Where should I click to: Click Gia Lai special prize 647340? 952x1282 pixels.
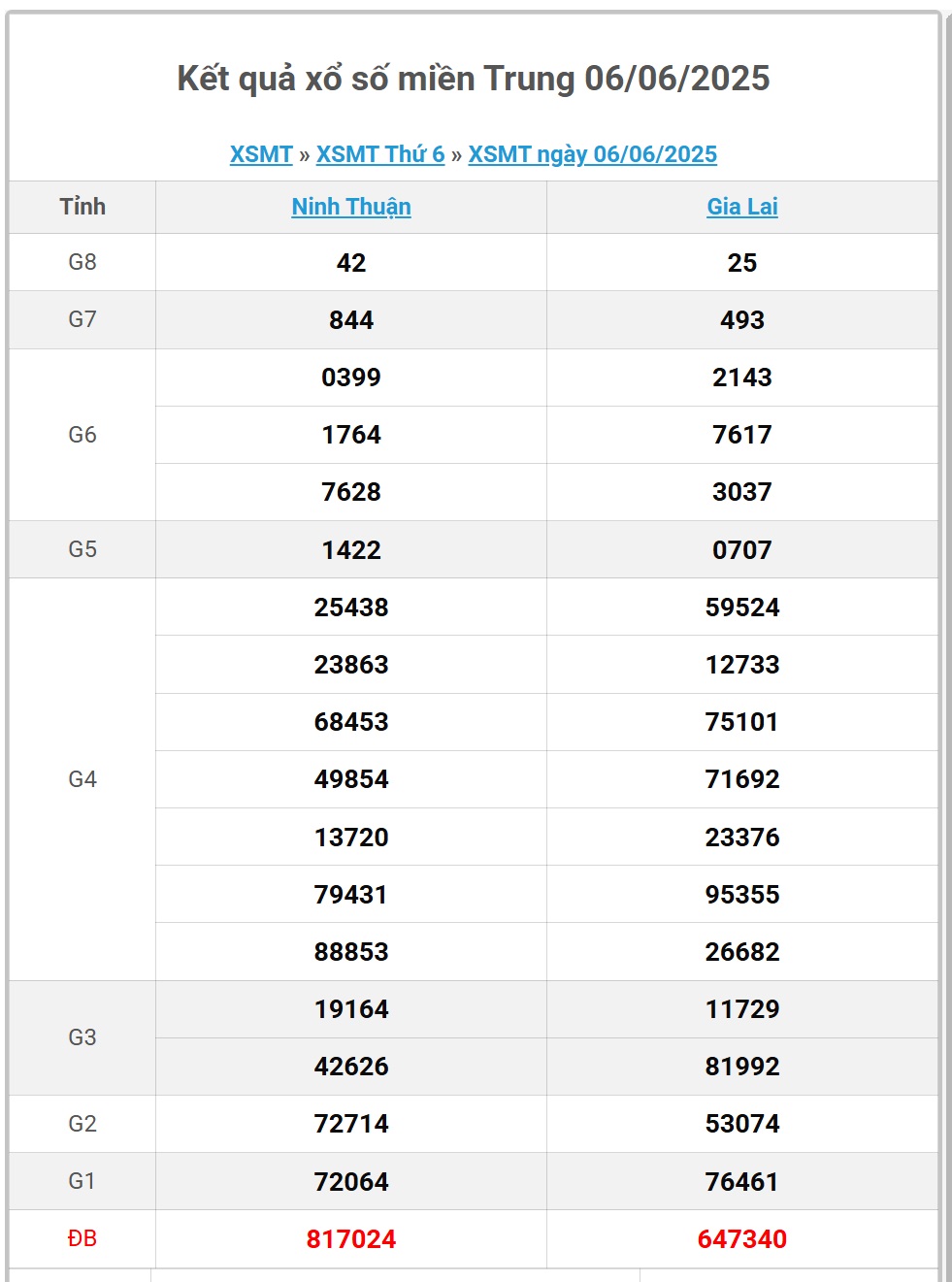pyautogui.click(x=742, y=1239)
